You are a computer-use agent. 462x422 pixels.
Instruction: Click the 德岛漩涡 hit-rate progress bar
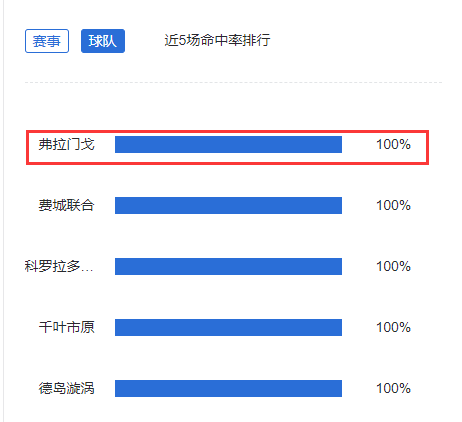pos(228,388)
